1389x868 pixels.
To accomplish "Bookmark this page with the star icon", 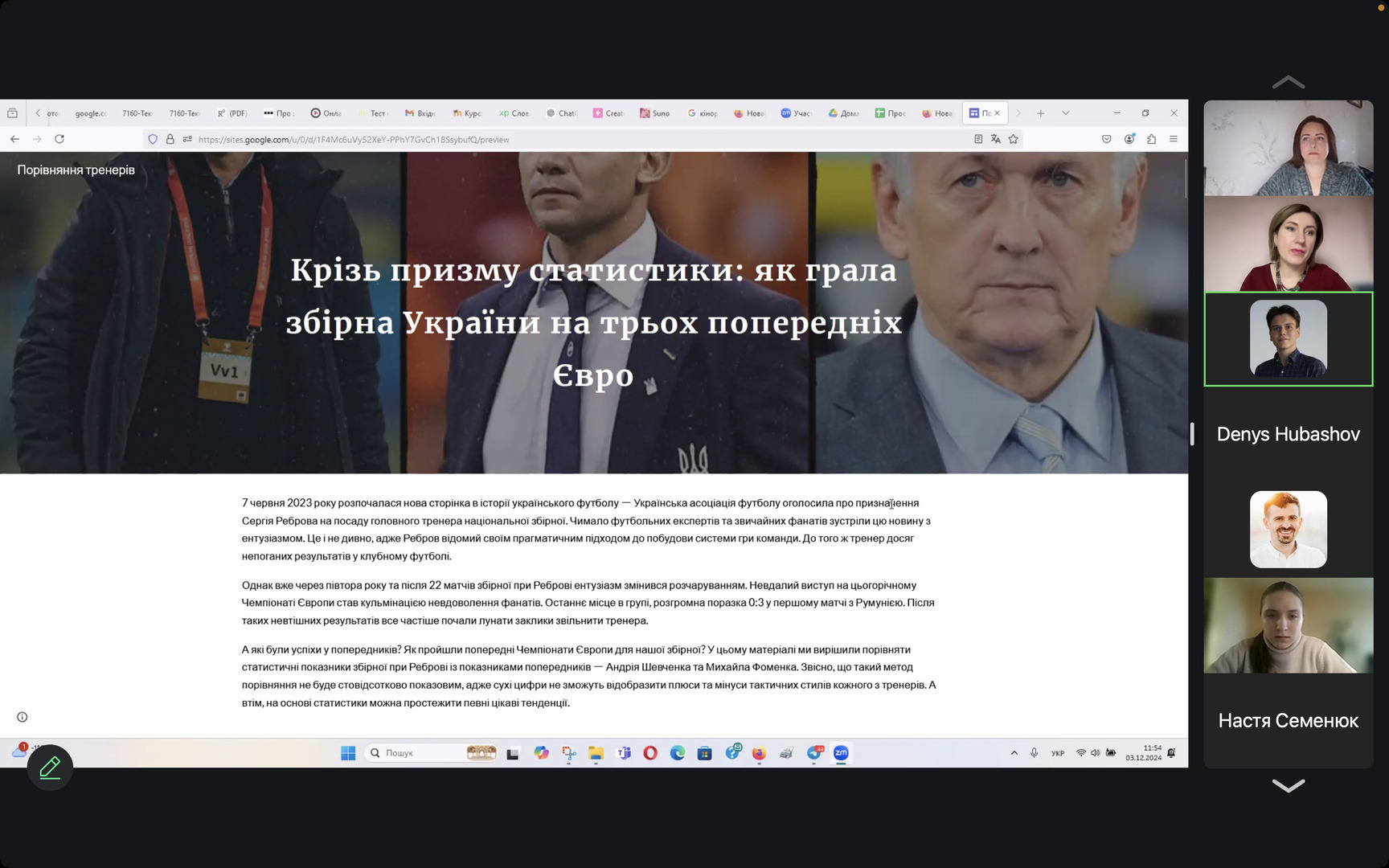I will 1013,139.
